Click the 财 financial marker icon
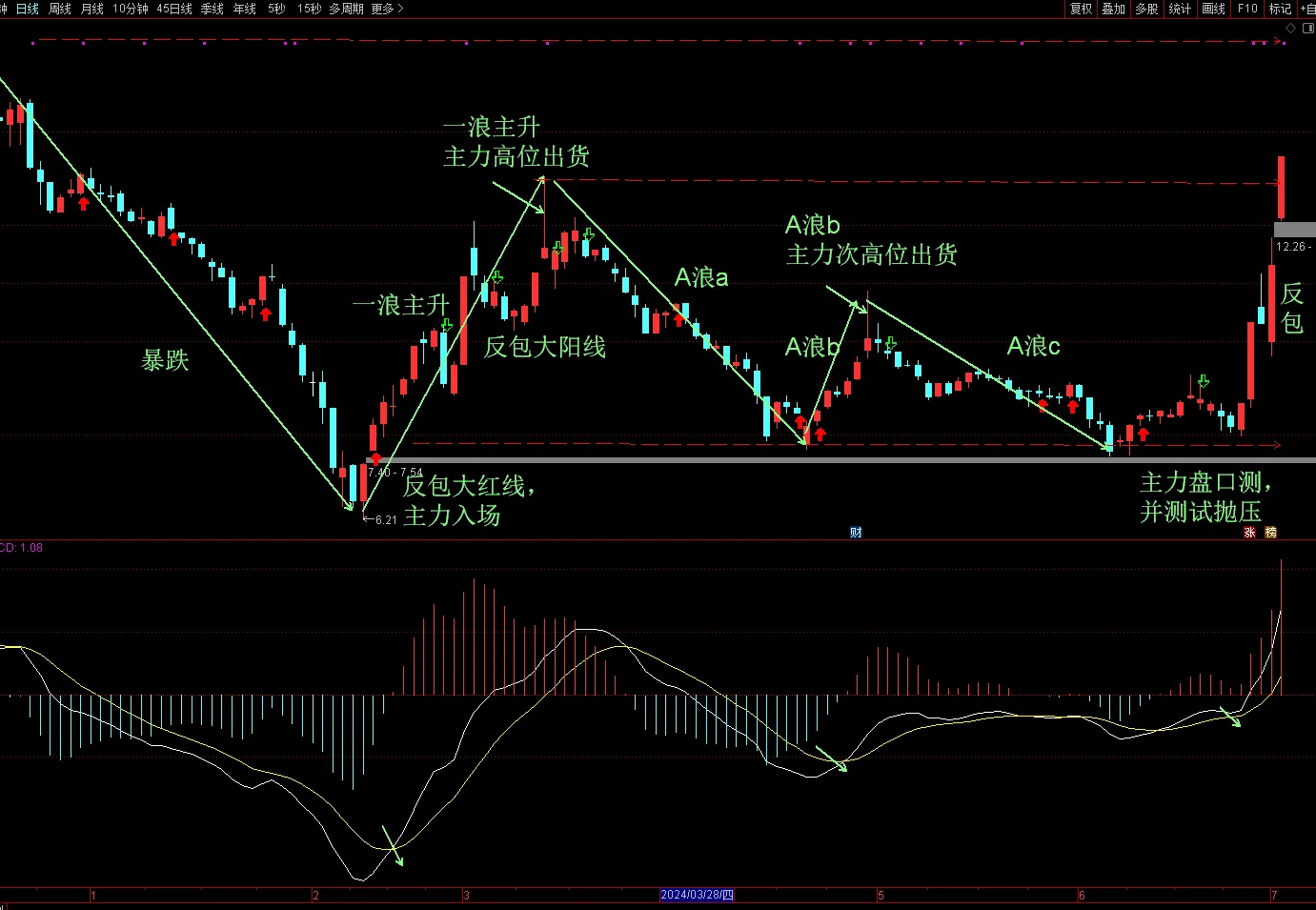Screen dimensions: 1316x910 click(856, 532)
